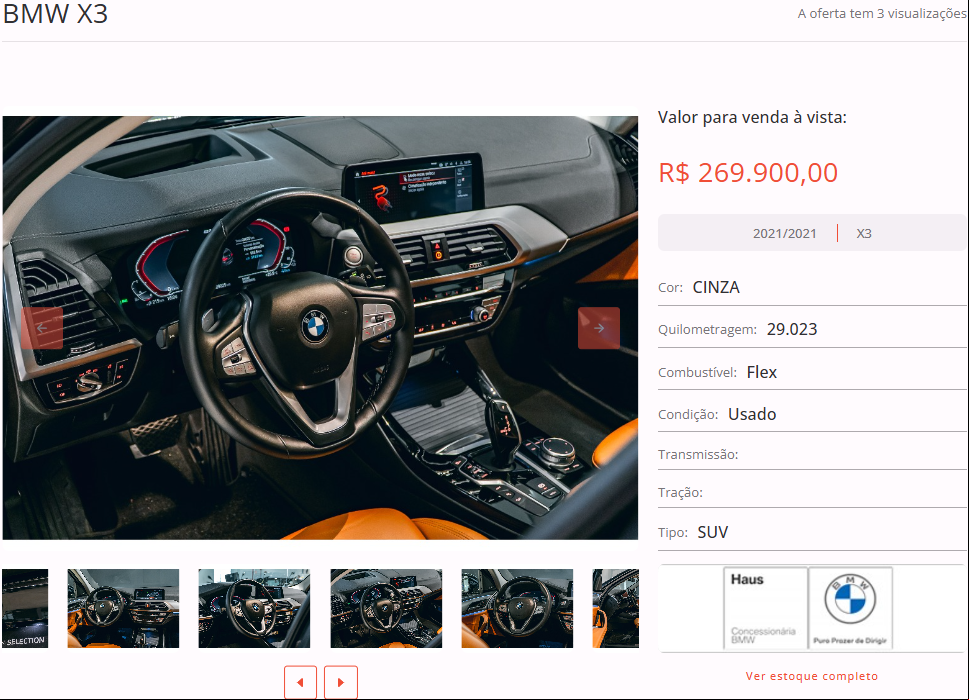
Task: Click the Haus Concessionária BMW logo
Action: pyautogui.click(x=765, y=608)
